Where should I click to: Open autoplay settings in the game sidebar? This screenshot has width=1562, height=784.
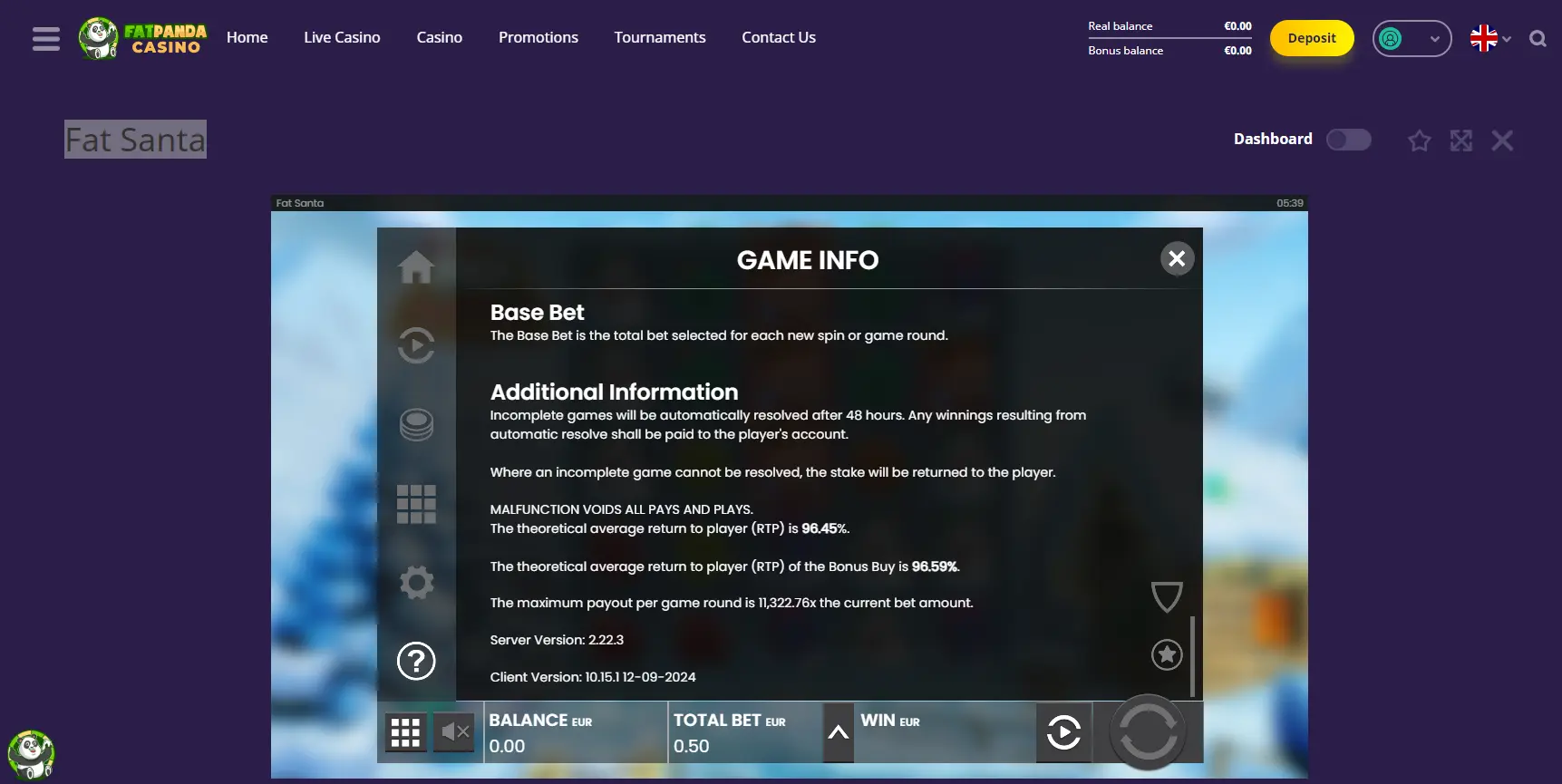(x=416, y=345)
